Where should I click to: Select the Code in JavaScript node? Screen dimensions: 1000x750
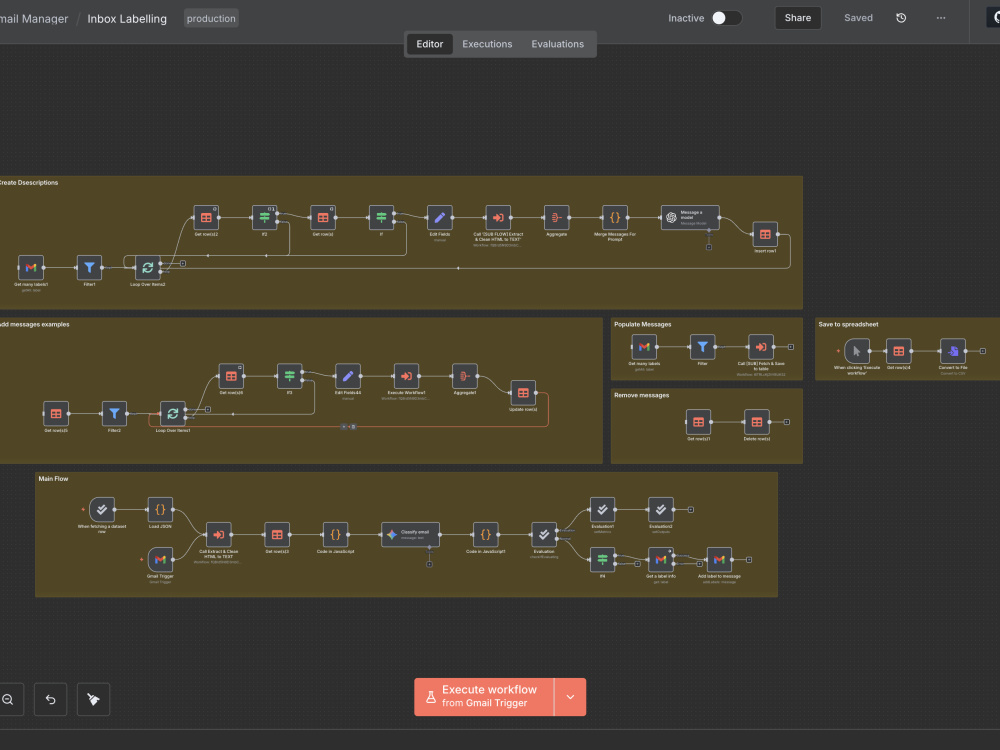pos(335,534)
